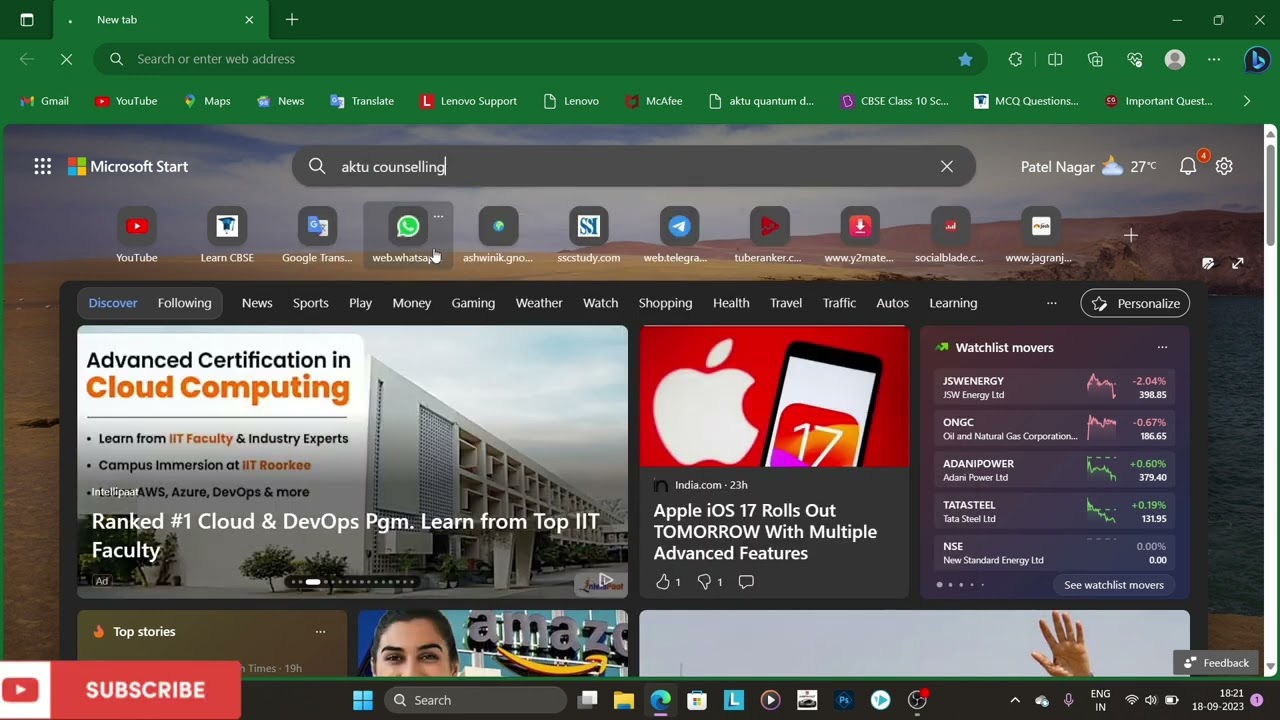The height and width of the screenshot is (720, 1280).
Task: Open the Microsoft Start apps grid launcher
Action: point(42,167)
